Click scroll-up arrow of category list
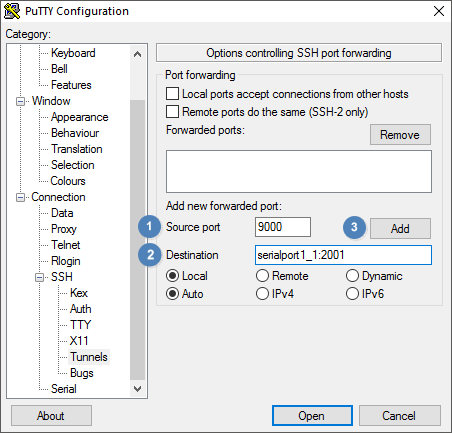 pyautogui.click(x=137, y=54)
